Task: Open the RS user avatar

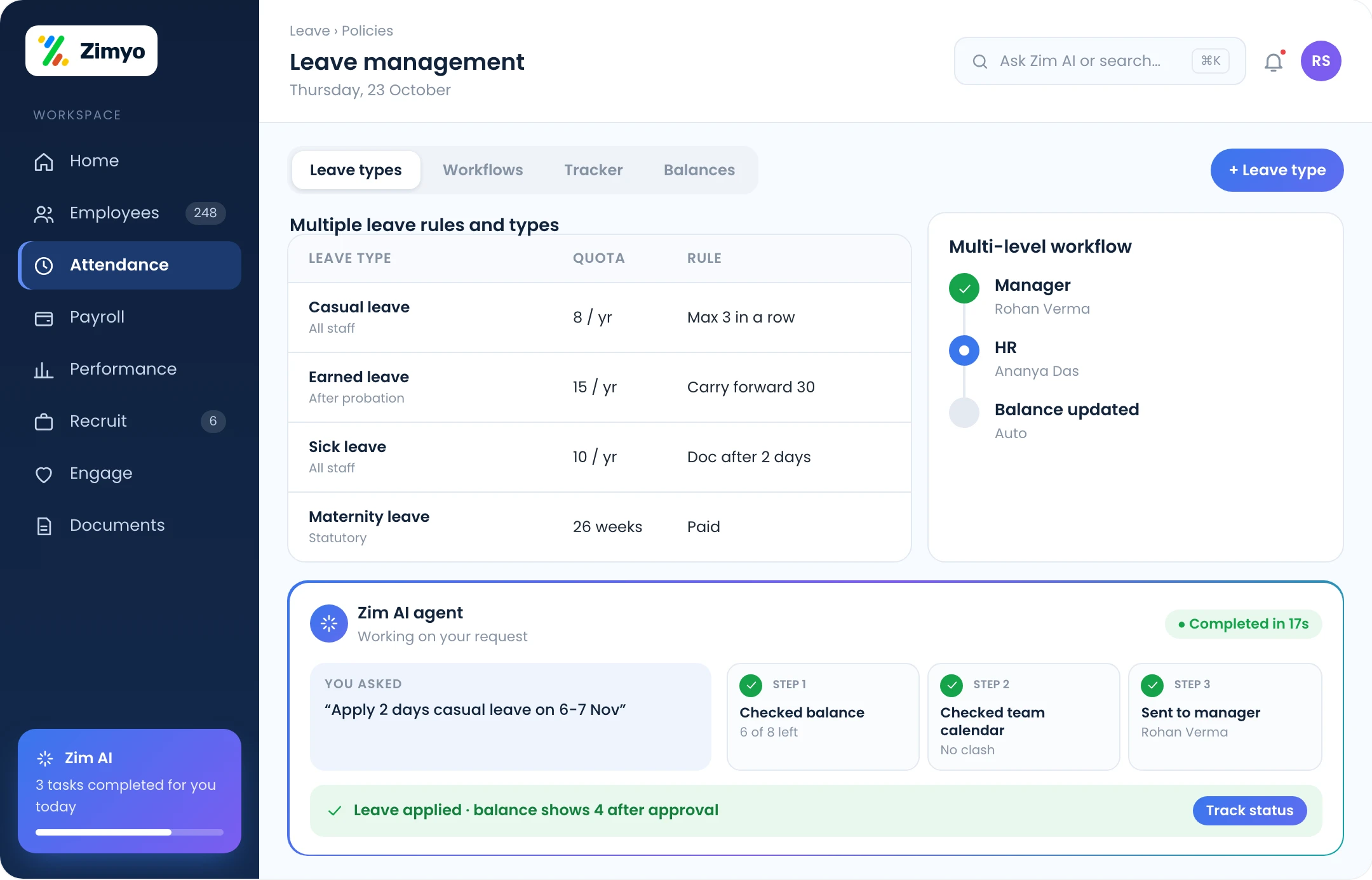Action: pos(1321,61)
